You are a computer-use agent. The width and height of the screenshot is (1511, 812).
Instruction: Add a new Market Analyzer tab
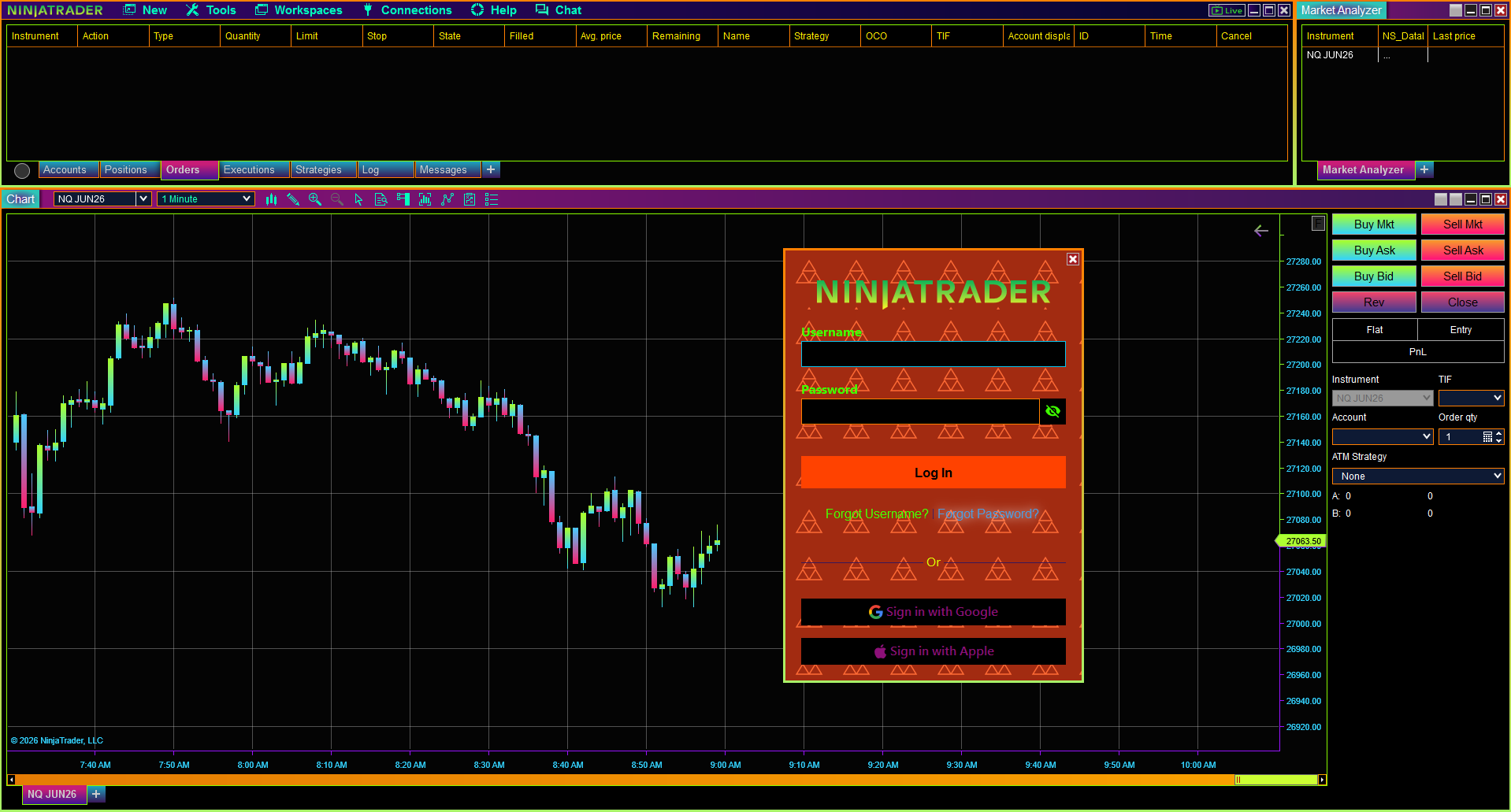[1424, 169]
